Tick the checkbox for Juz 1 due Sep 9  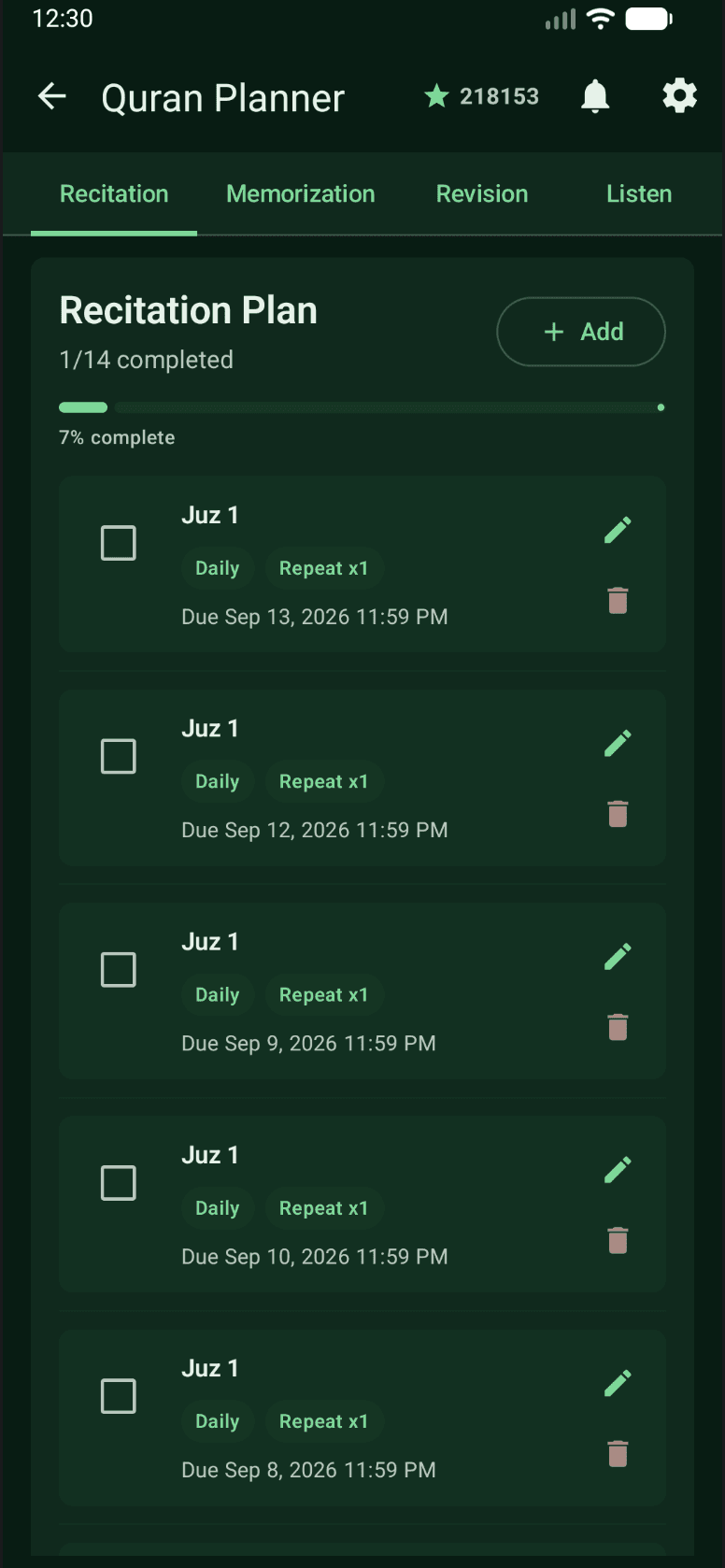tap(119, 970)
